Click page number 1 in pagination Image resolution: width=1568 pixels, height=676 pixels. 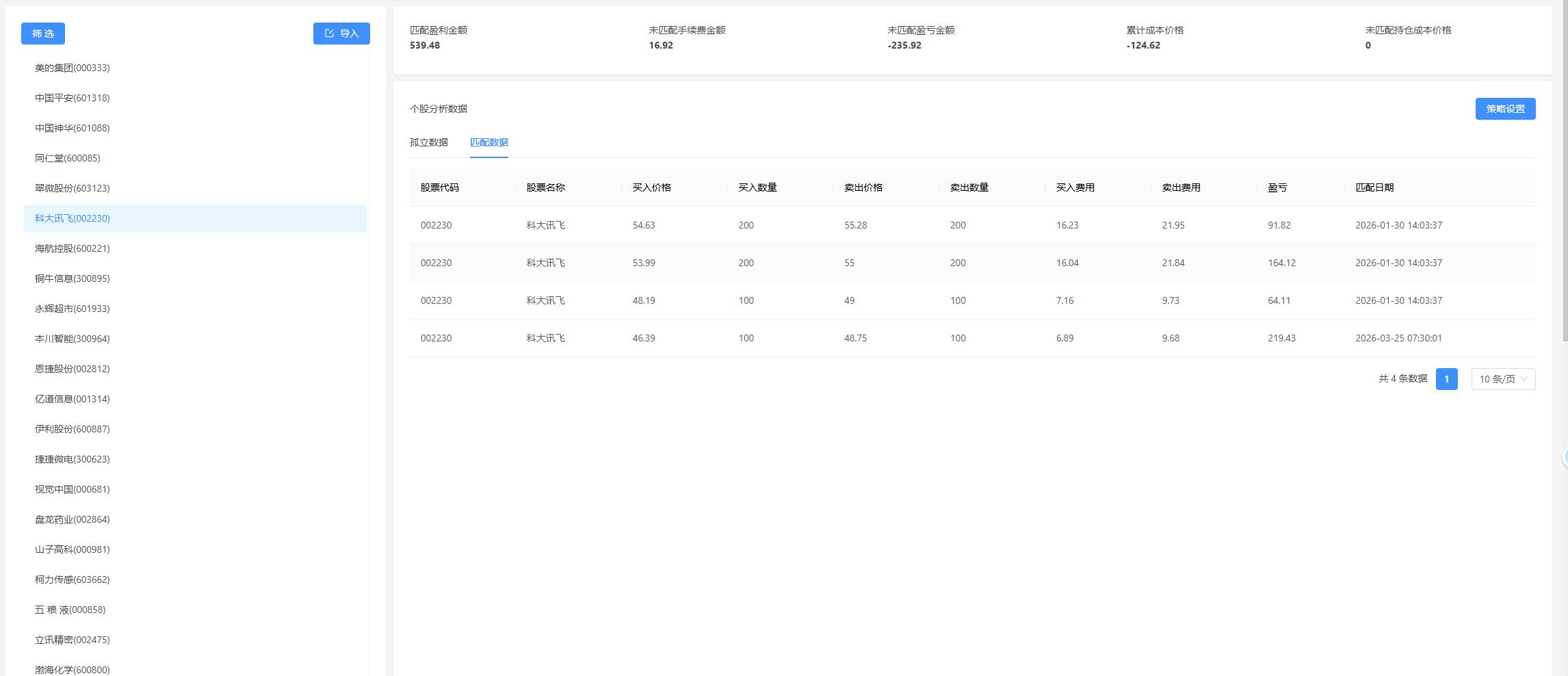click(x=1446, y=379)
